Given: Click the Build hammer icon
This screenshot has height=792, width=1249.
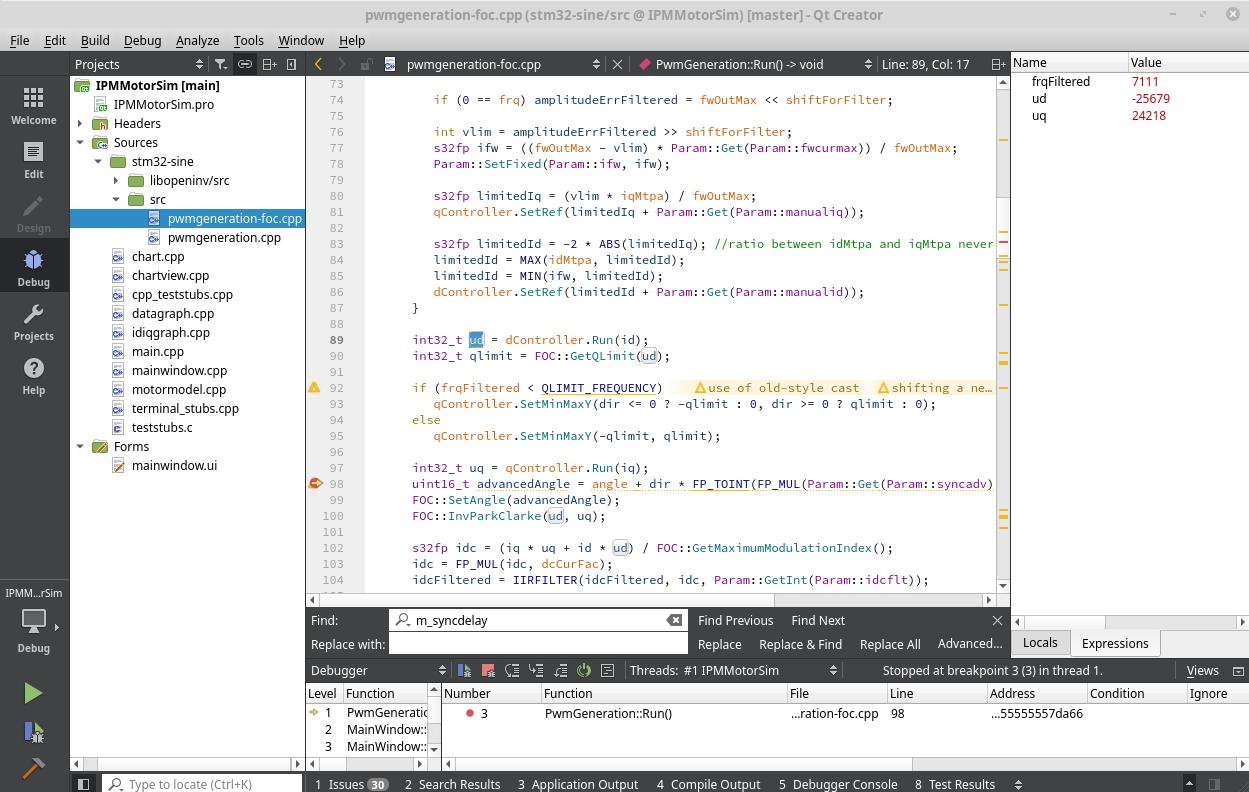Looking at the screenshot, I should coord(33,768).
